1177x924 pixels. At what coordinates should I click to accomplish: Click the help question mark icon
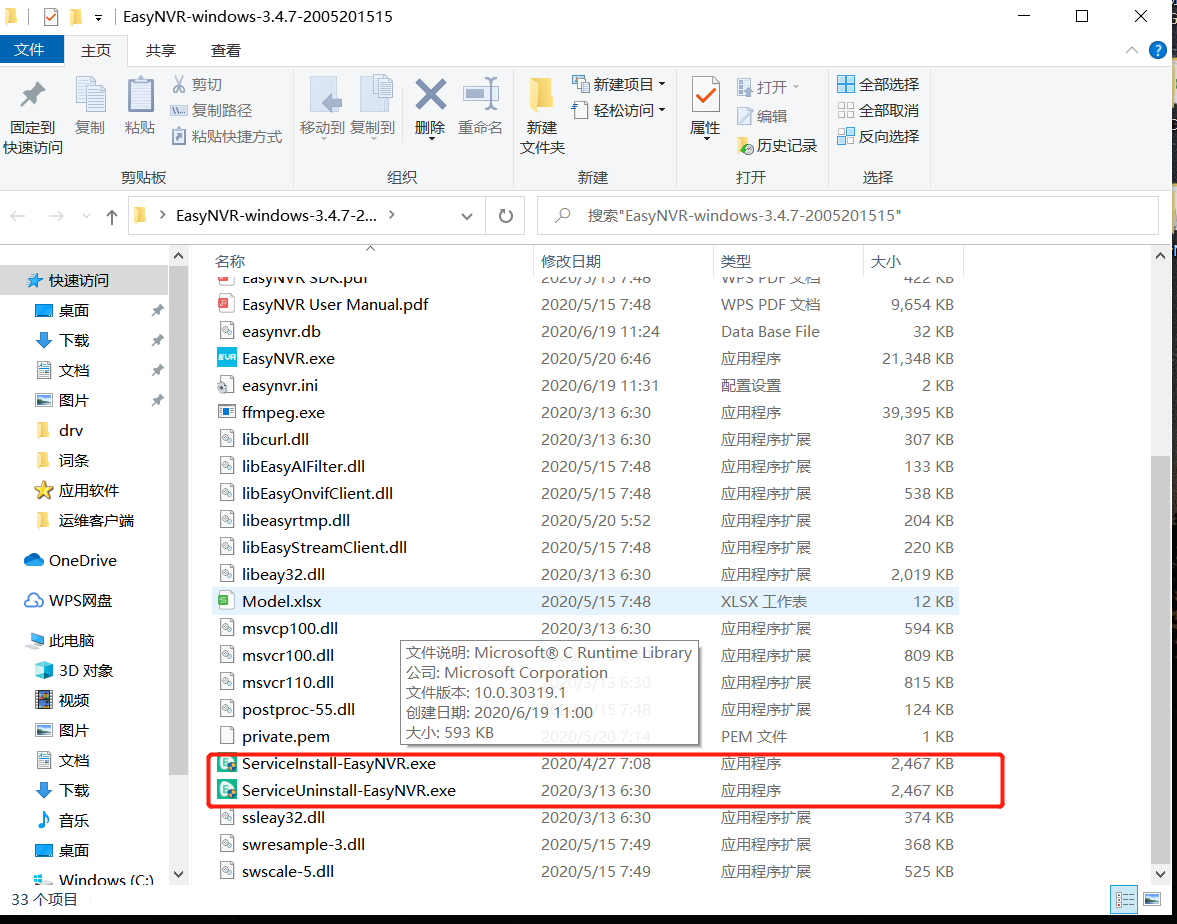click(x=1157, y=50)
